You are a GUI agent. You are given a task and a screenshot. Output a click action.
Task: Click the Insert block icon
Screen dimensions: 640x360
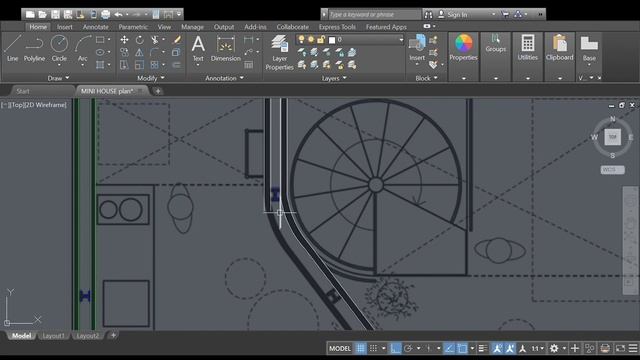coord(417,44)
